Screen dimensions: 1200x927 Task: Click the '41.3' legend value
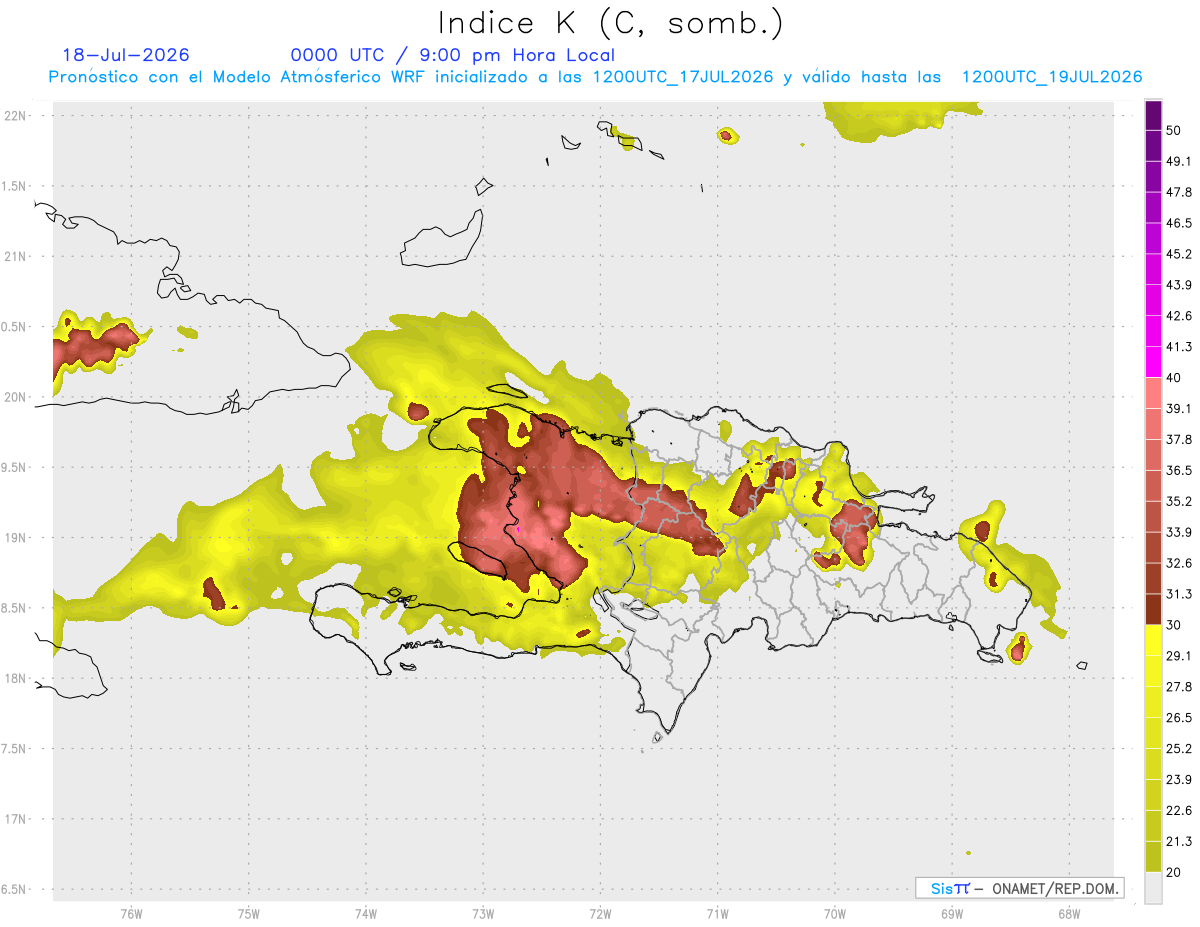[x=1179, y=347]
